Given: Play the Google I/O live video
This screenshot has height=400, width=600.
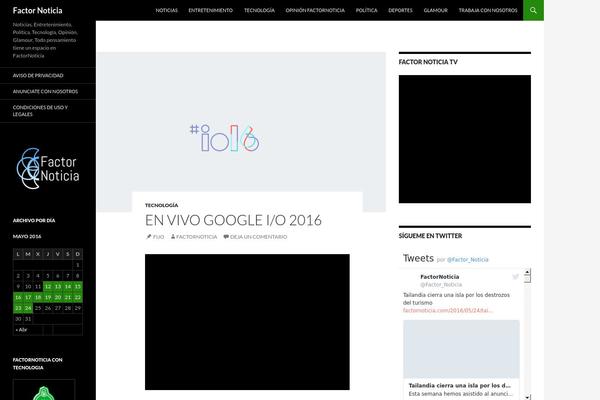Looking at the screenshot, I should click(x=247, y=322).
